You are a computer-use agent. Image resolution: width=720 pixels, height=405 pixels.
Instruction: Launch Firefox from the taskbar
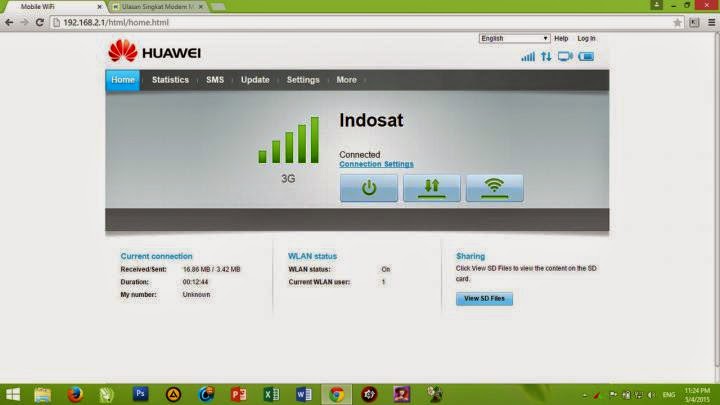[x=75, y=394]
